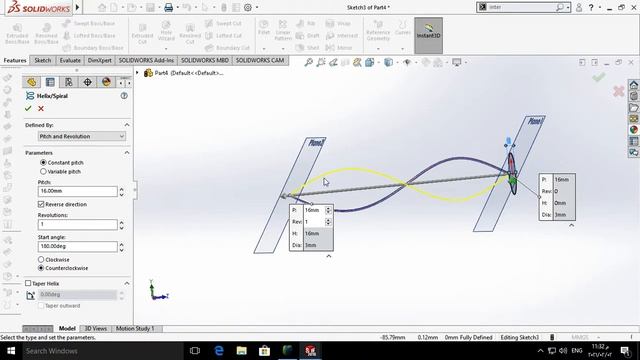Expand the SOLIDWORKS menu arrow beside logo

(77, 7)
